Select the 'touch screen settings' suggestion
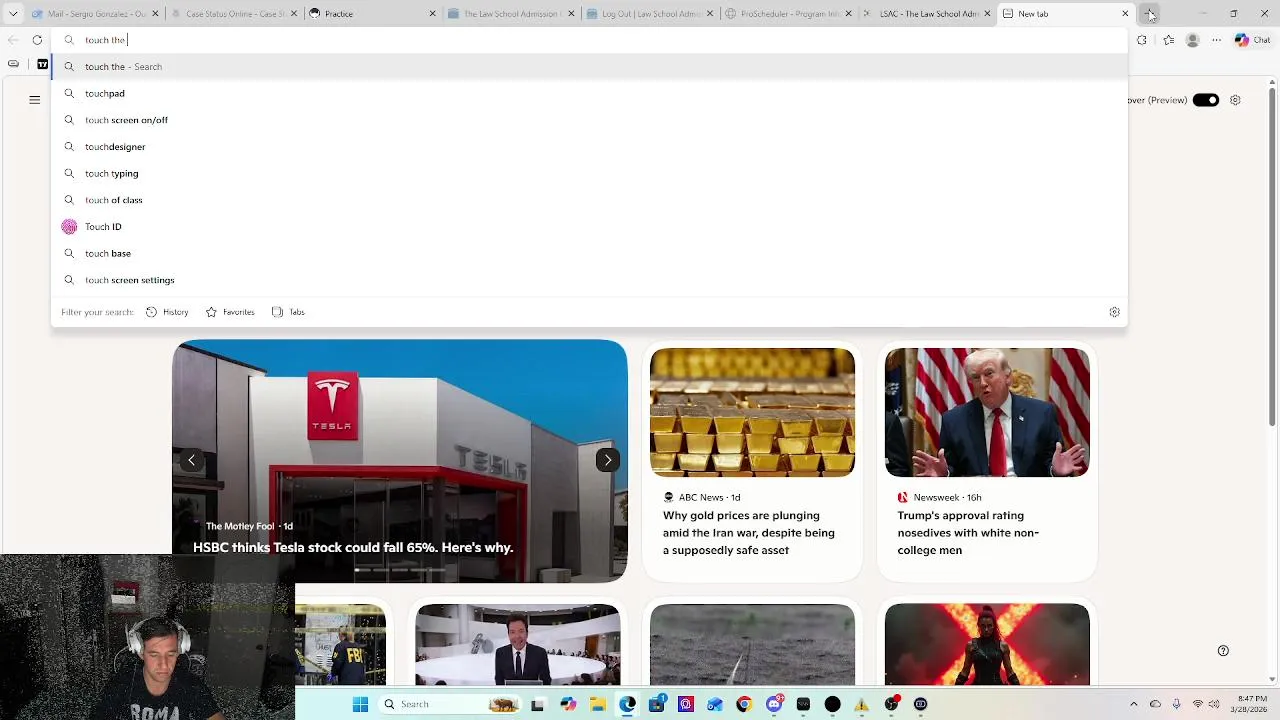The image size is (1280, 720). pos(589,280)
